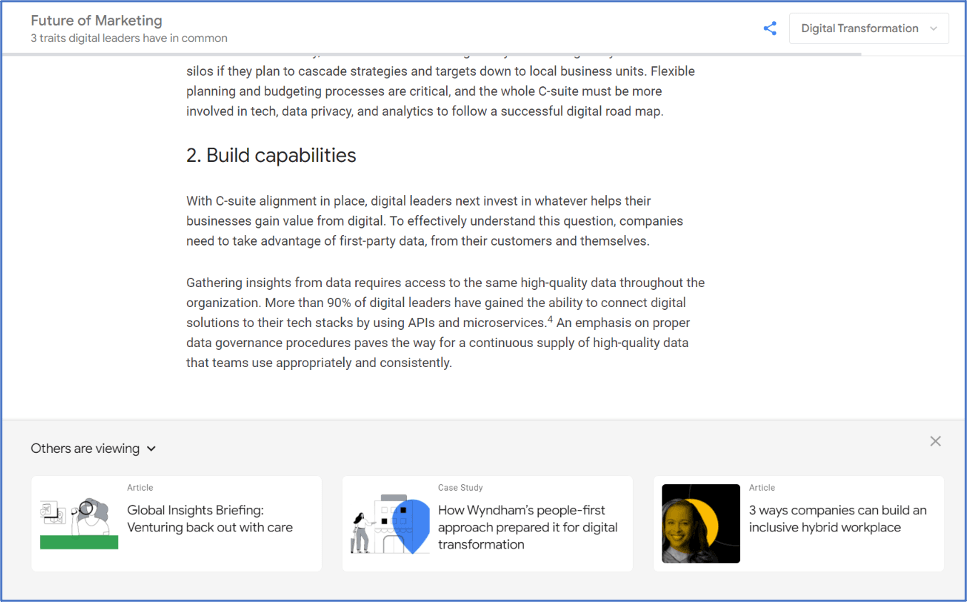Image resolution: width=968 pixels, height=602 pixels.
Task: Click the '3 traits digital leaders' subtitle
Action: 129,38
